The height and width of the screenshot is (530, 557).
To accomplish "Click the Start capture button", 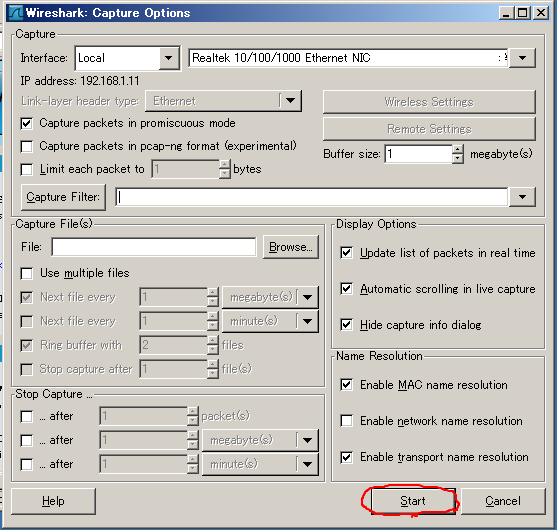I will pos(413,501).
